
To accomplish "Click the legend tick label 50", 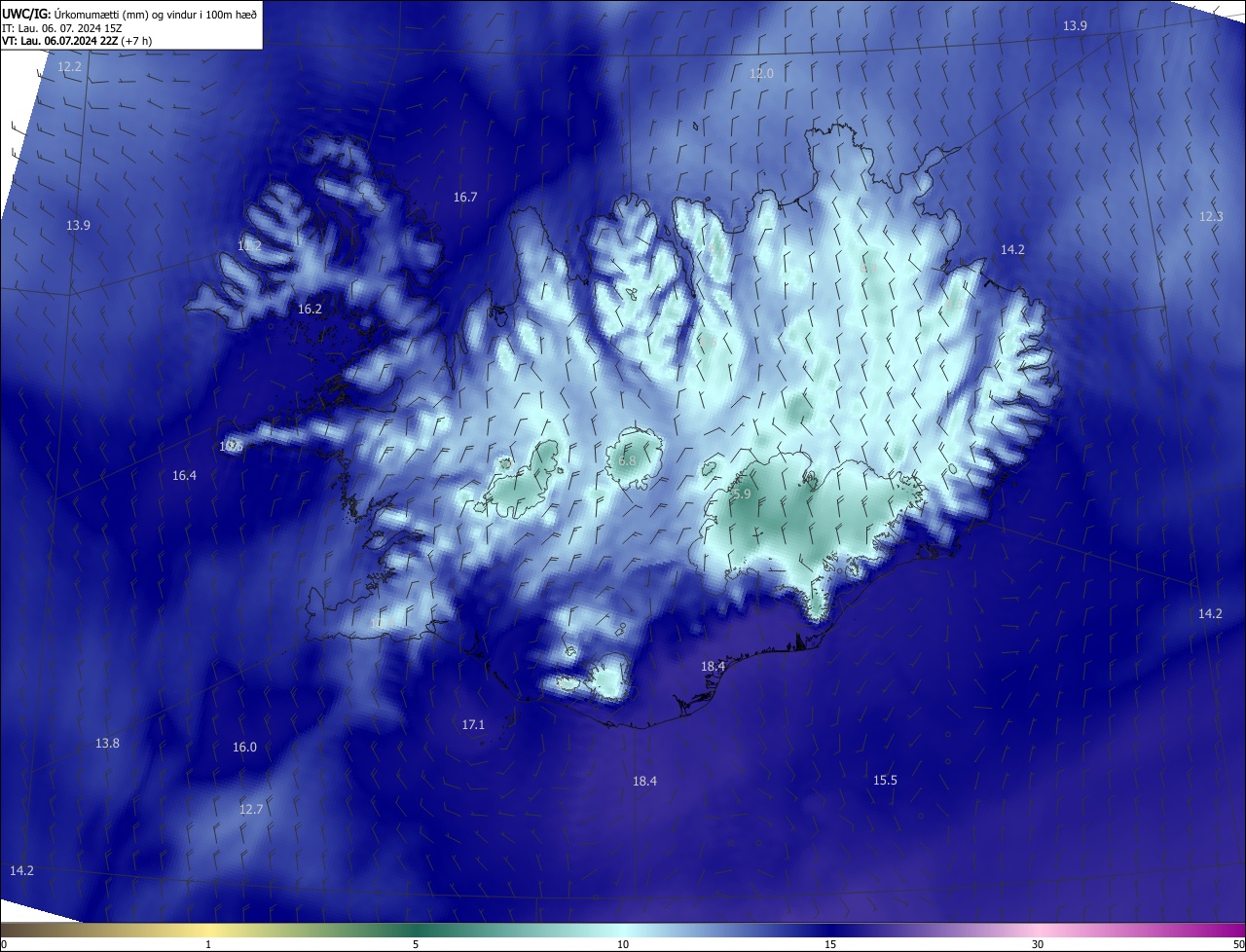I will click(x=1238, y=945).
